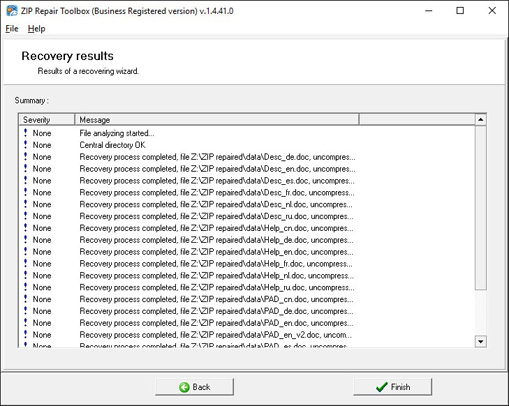Viewport: 509px width, 406px height.
Task: Click the scrollbar up arrow in summary list
Action: coord(480,119)
